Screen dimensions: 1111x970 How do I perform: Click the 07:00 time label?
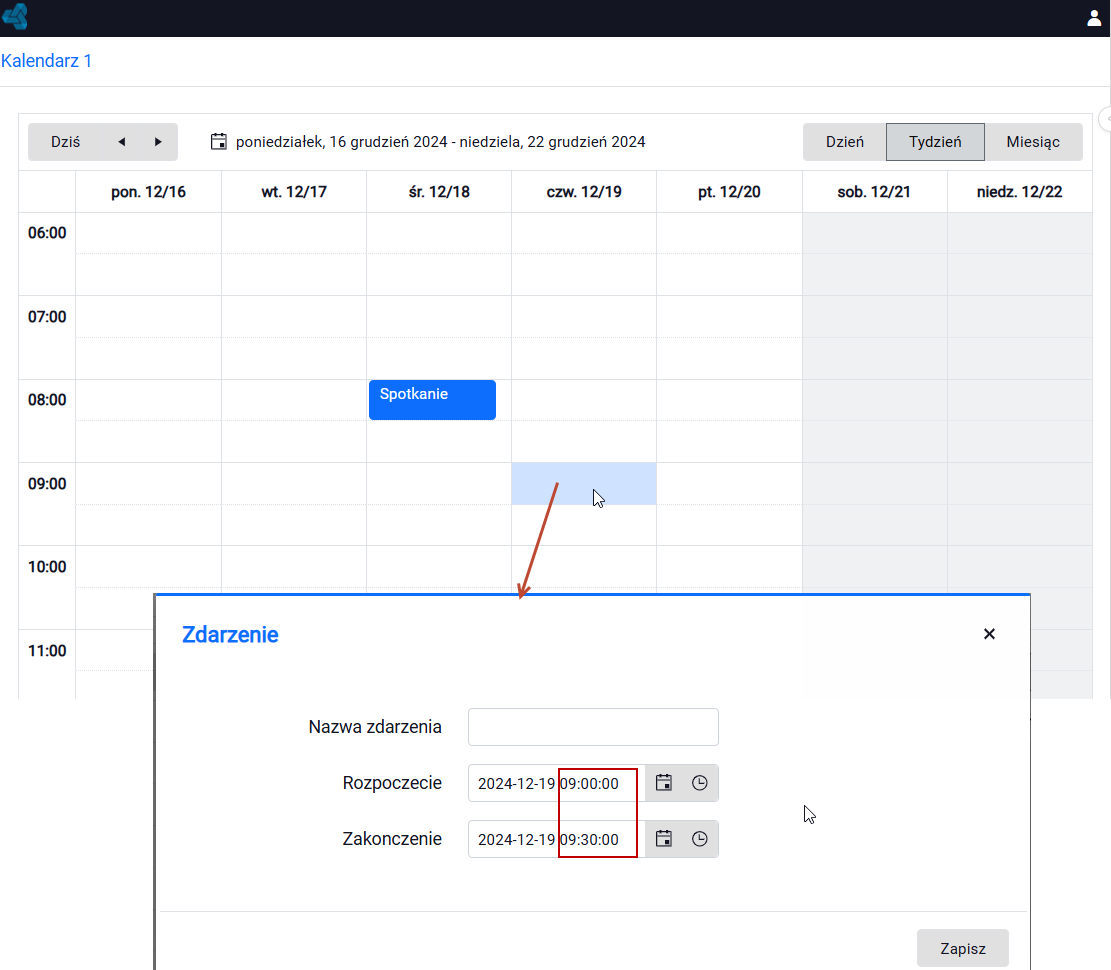point(47,317)
